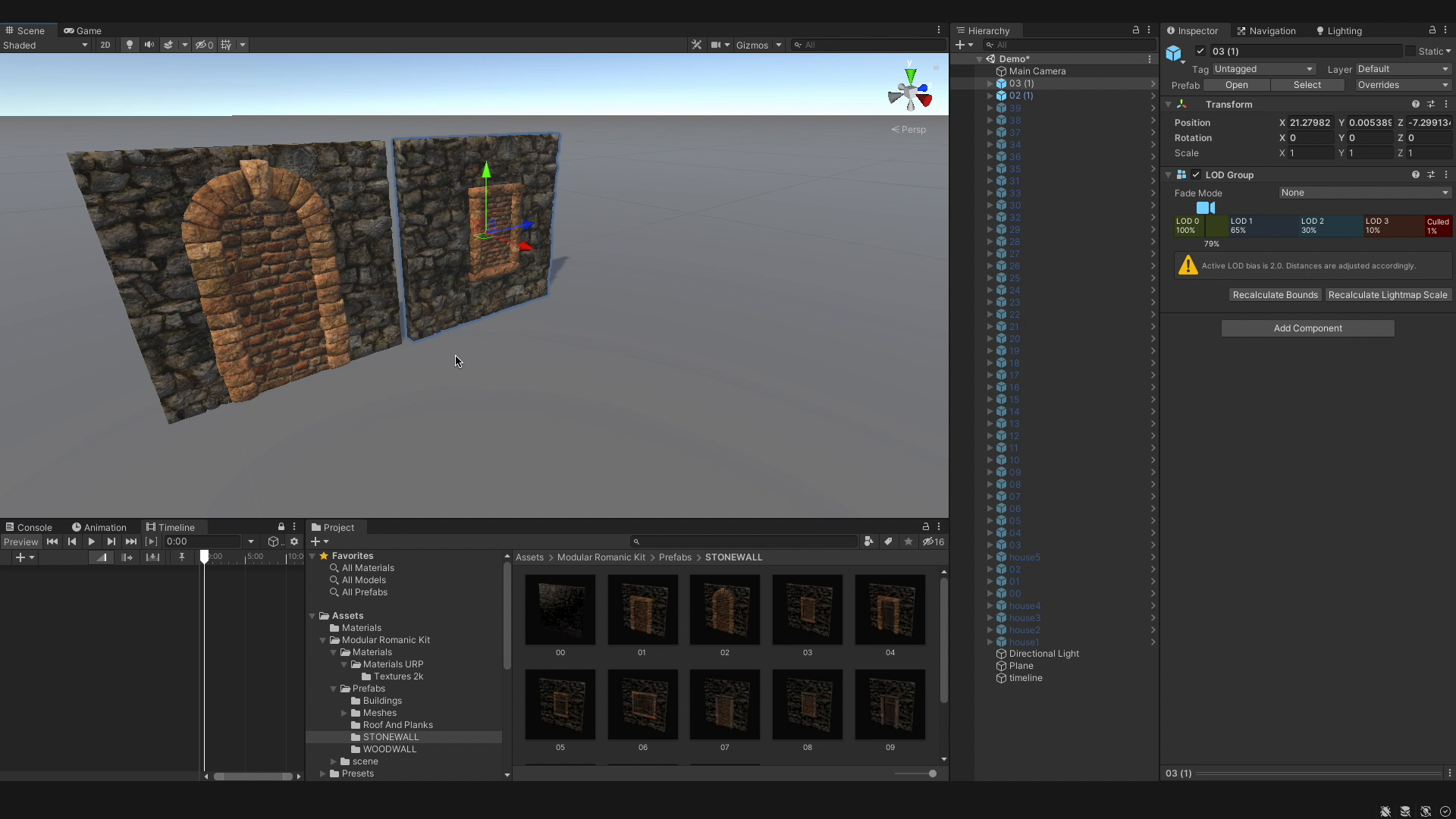Open the Layer dropdown showing Default
This screenshot has height=819, width=1456.
(x=1403, y=69)
